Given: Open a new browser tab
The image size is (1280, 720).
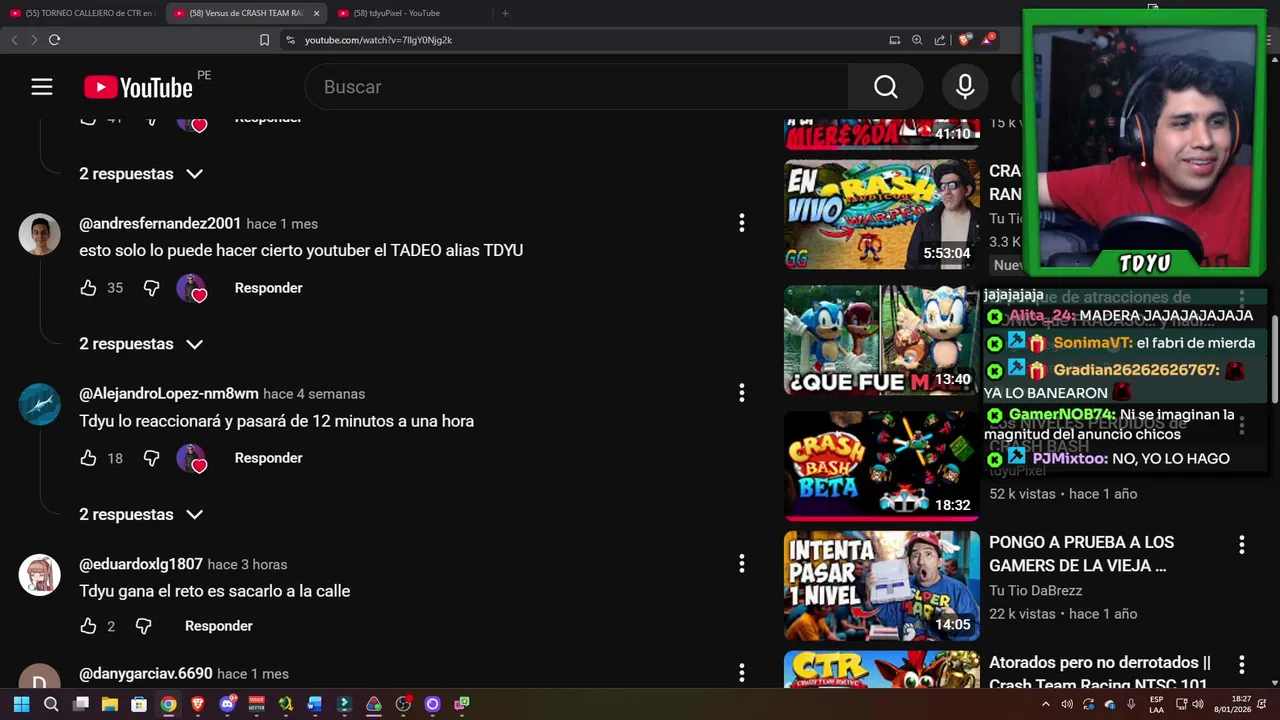Looking at the screenshot, I should point(505,13).
